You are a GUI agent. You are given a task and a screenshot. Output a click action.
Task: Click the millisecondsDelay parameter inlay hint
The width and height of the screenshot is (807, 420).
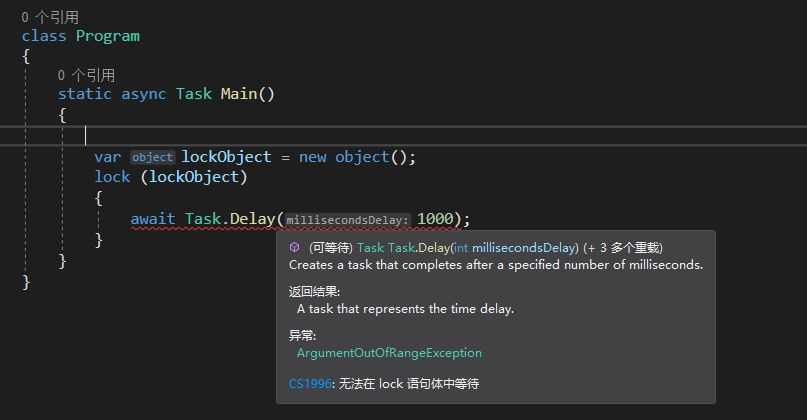coord(348,220)
